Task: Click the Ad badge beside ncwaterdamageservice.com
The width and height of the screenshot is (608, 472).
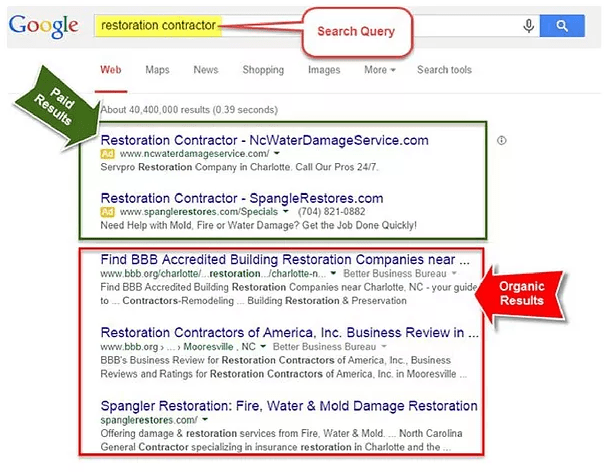Action: tap(107, 154)
